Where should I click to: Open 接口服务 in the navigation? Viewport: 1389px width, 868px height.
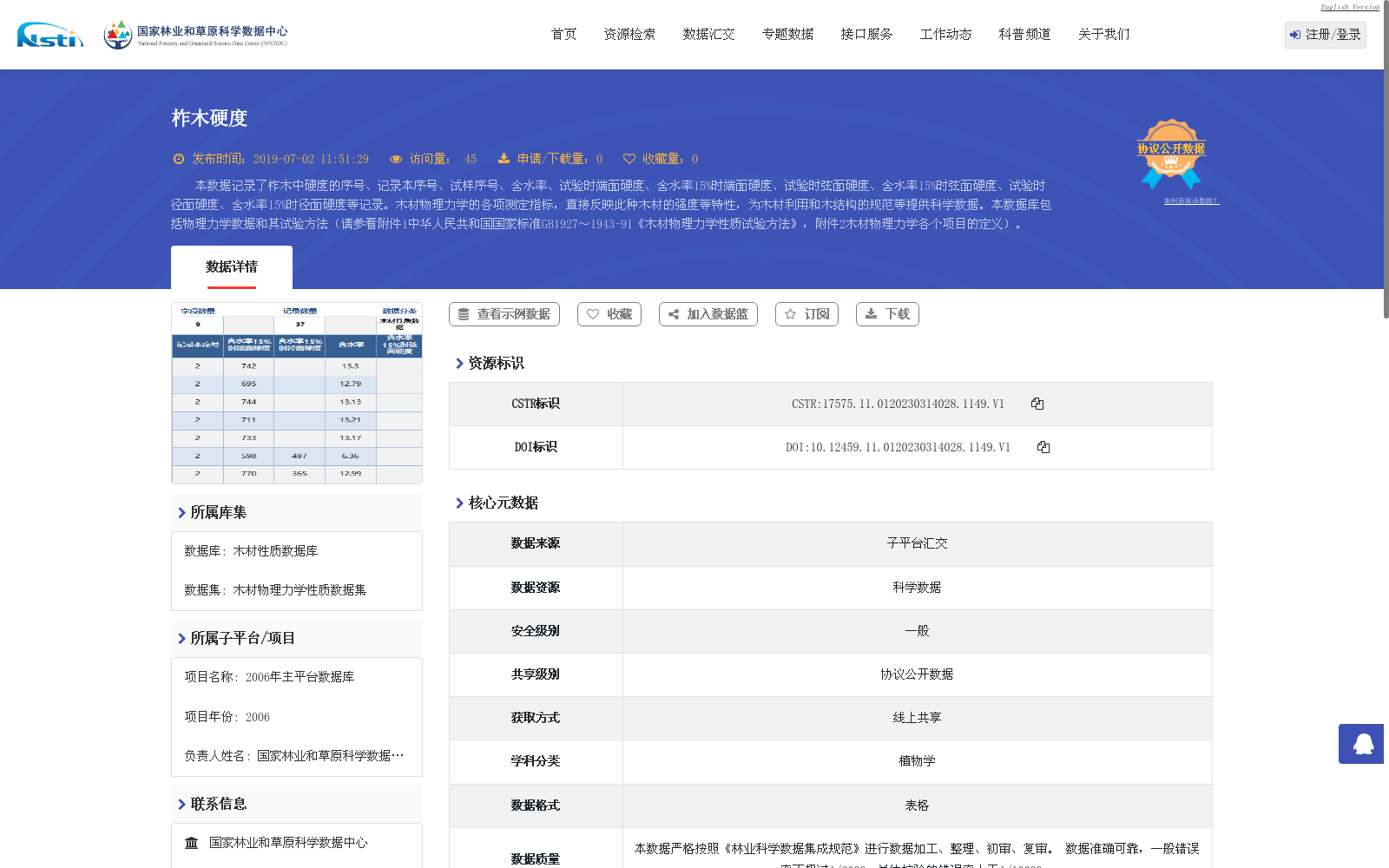867,35
